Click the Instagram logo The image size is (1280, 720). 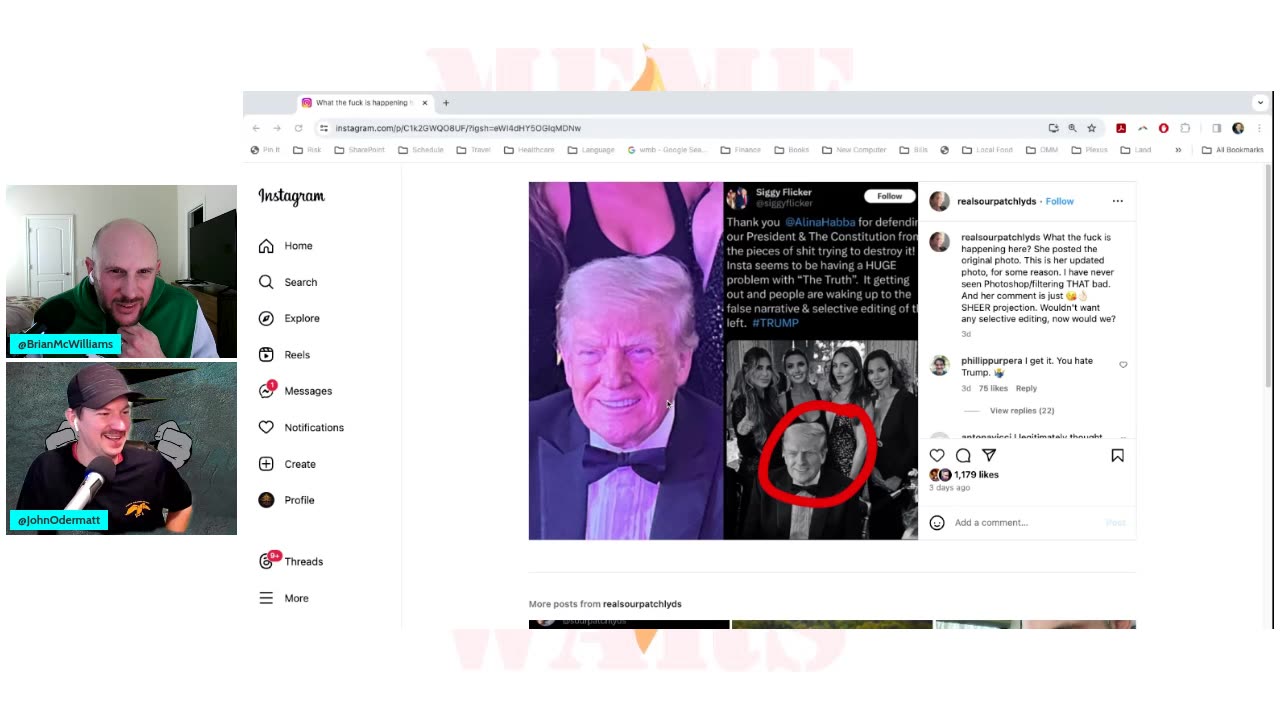[291, 196]
